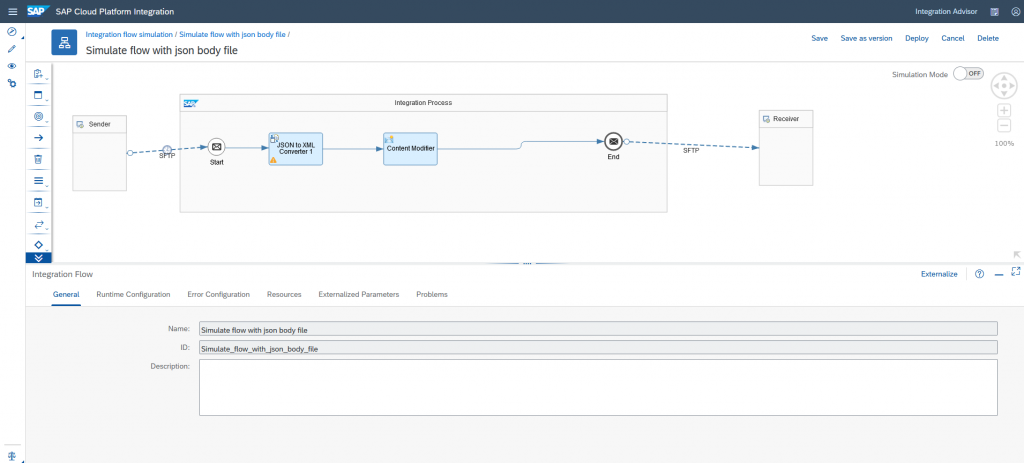
Task: Click the Save button
Action: (x=820, y=39)
